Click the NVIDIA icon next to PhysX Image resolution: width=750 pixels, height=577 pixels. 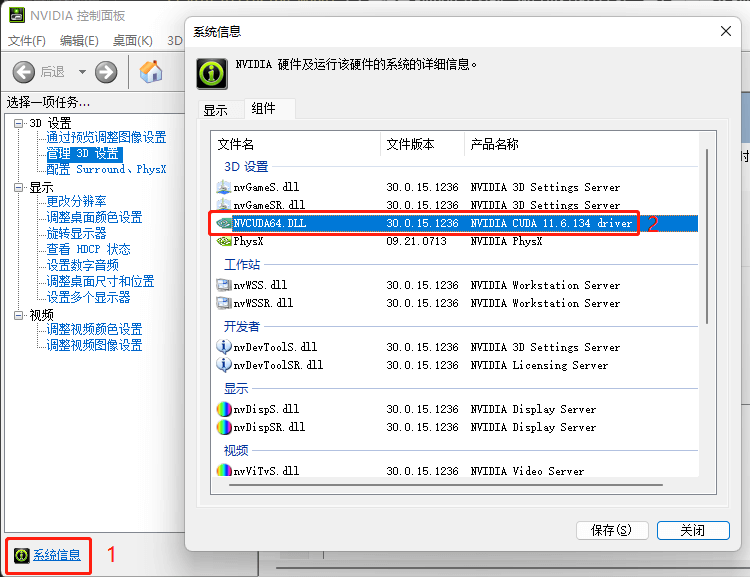tap(224, 241)
